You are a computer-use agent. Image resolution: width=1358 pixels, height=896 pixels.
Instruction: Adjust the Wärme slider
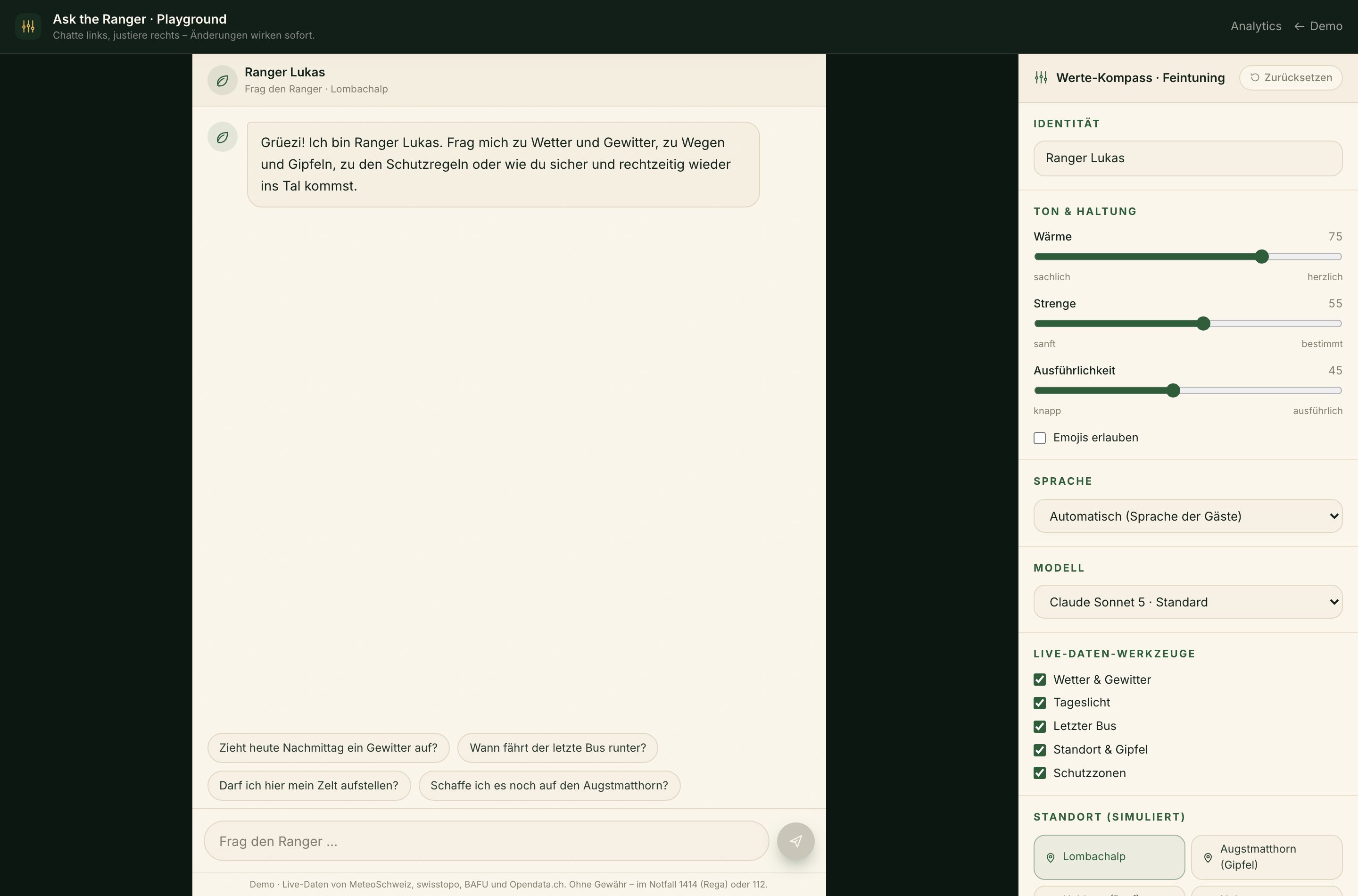[1188, 257]
